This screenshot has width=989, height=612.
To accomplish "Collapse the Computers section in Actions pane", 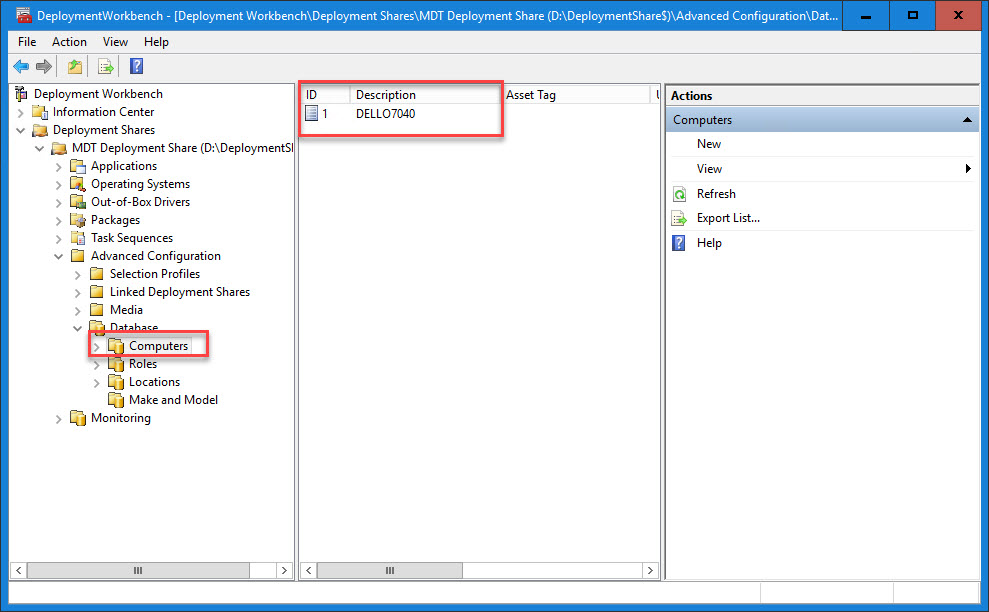I will pos(967,120).
